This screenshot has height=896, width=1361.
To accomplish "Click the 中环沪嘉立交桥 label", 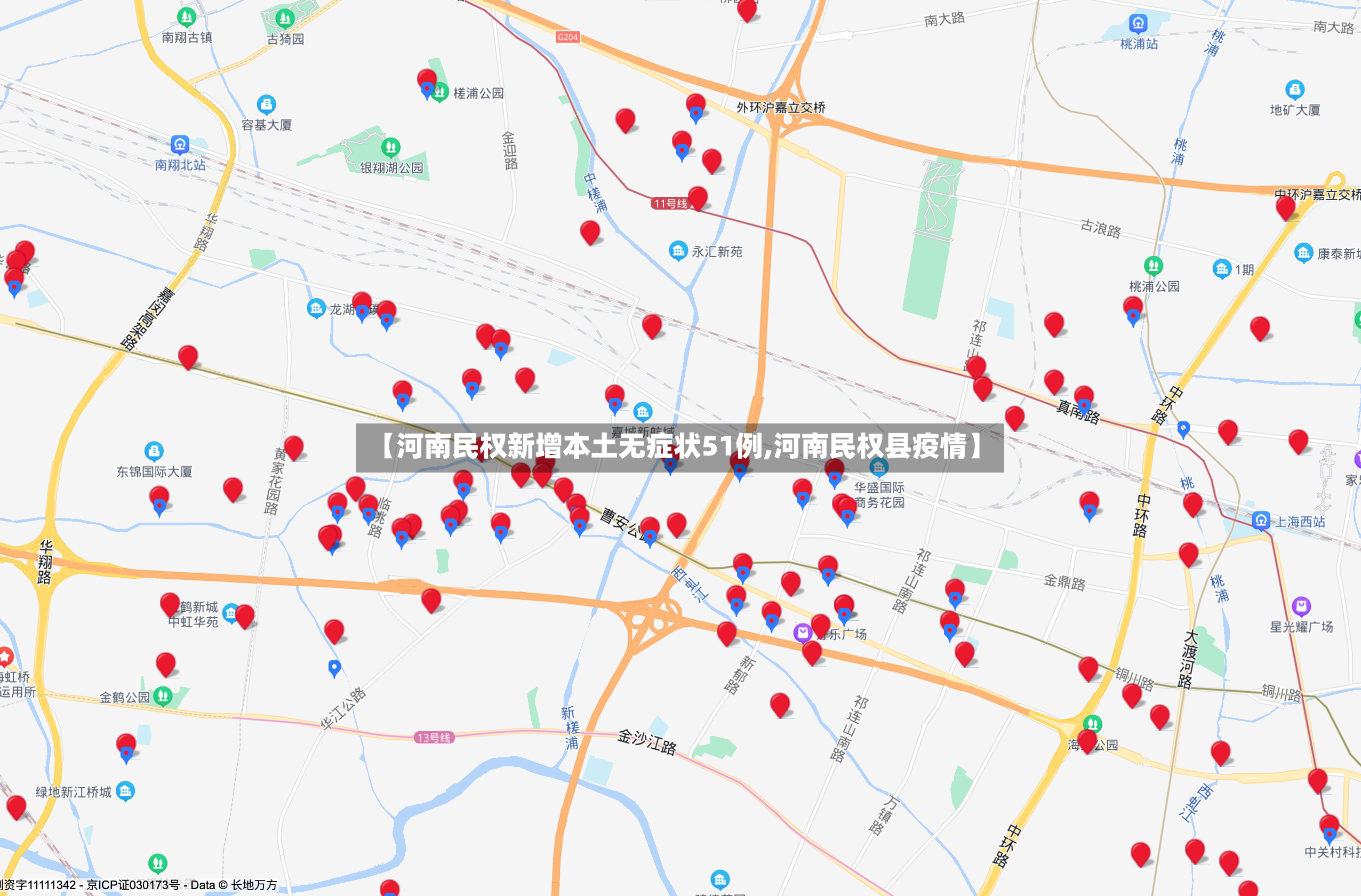I will [1317, 195].
